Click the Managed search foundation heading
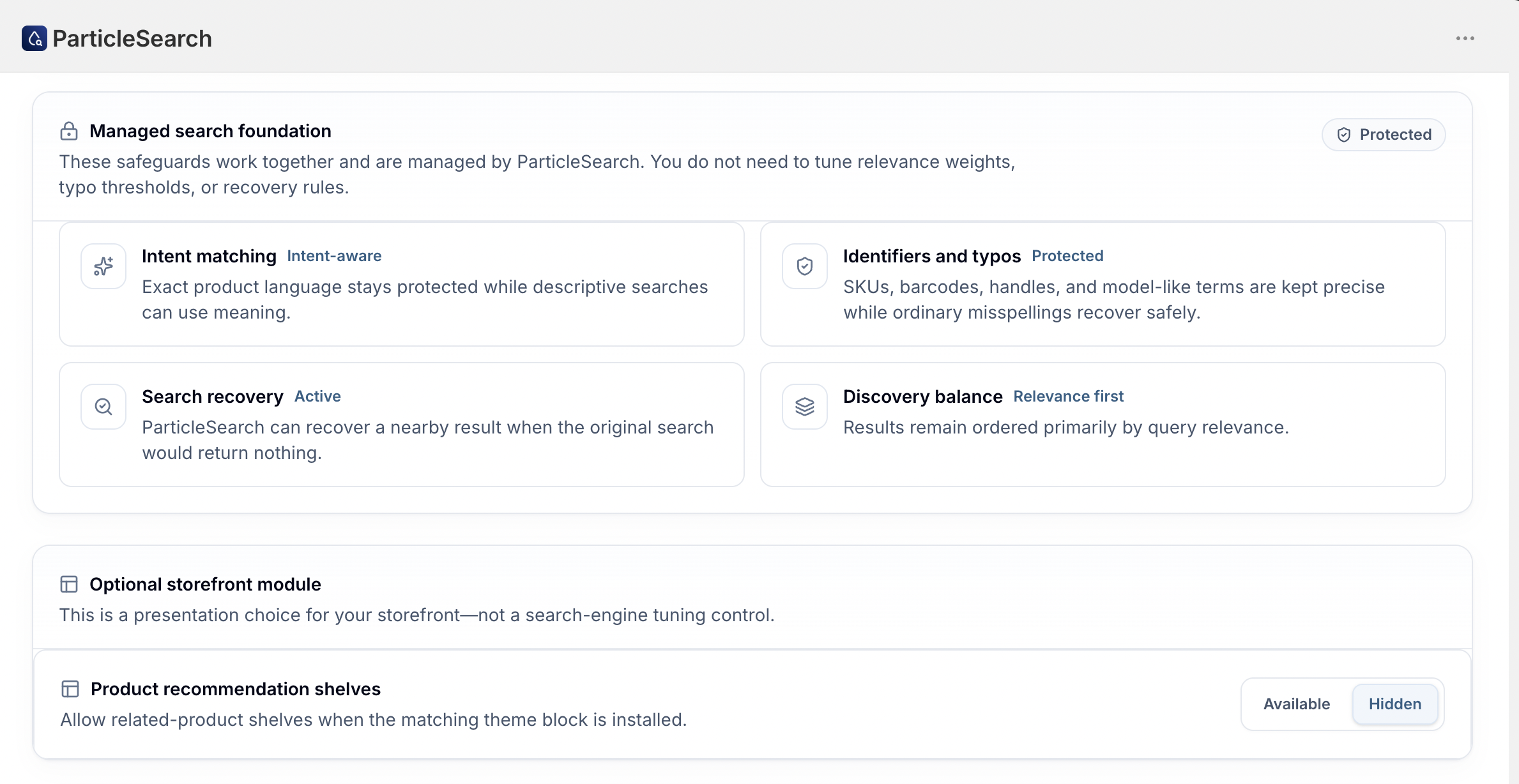1519x784 pixels. [210, 131]
